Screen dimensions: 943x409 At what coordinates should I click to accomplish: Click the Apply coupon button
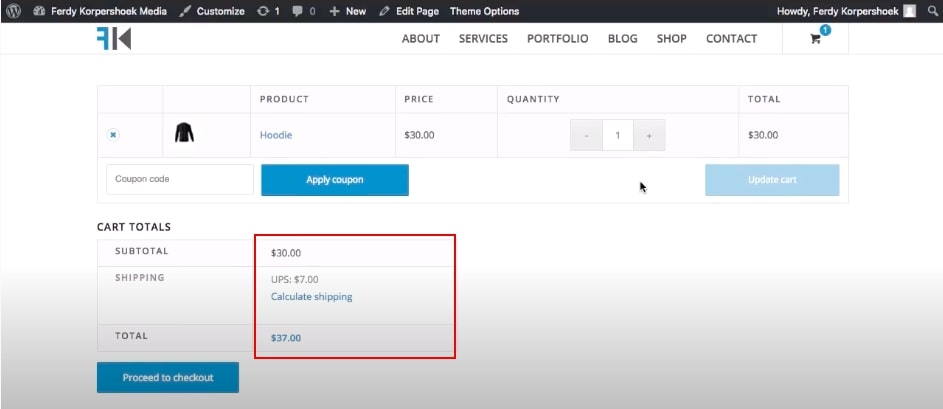pyautogui.click(x=335, y=180)
